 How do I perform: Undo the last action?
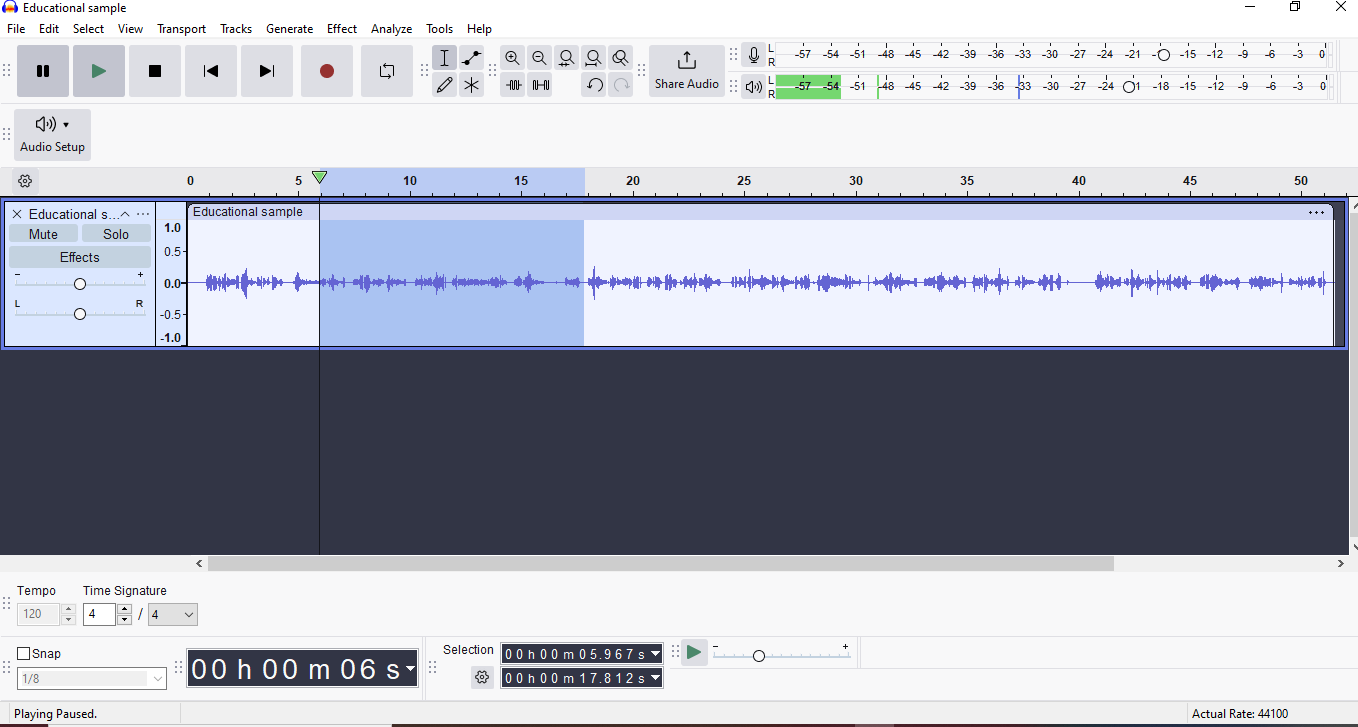[594, 85]
